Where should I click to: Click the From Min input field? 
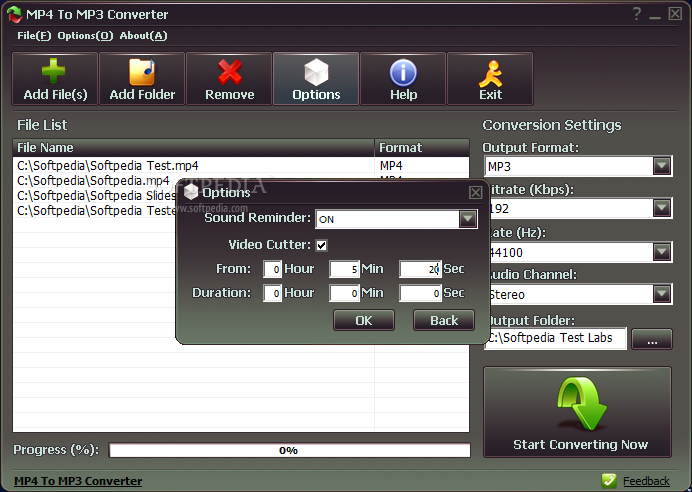[344, 269]
